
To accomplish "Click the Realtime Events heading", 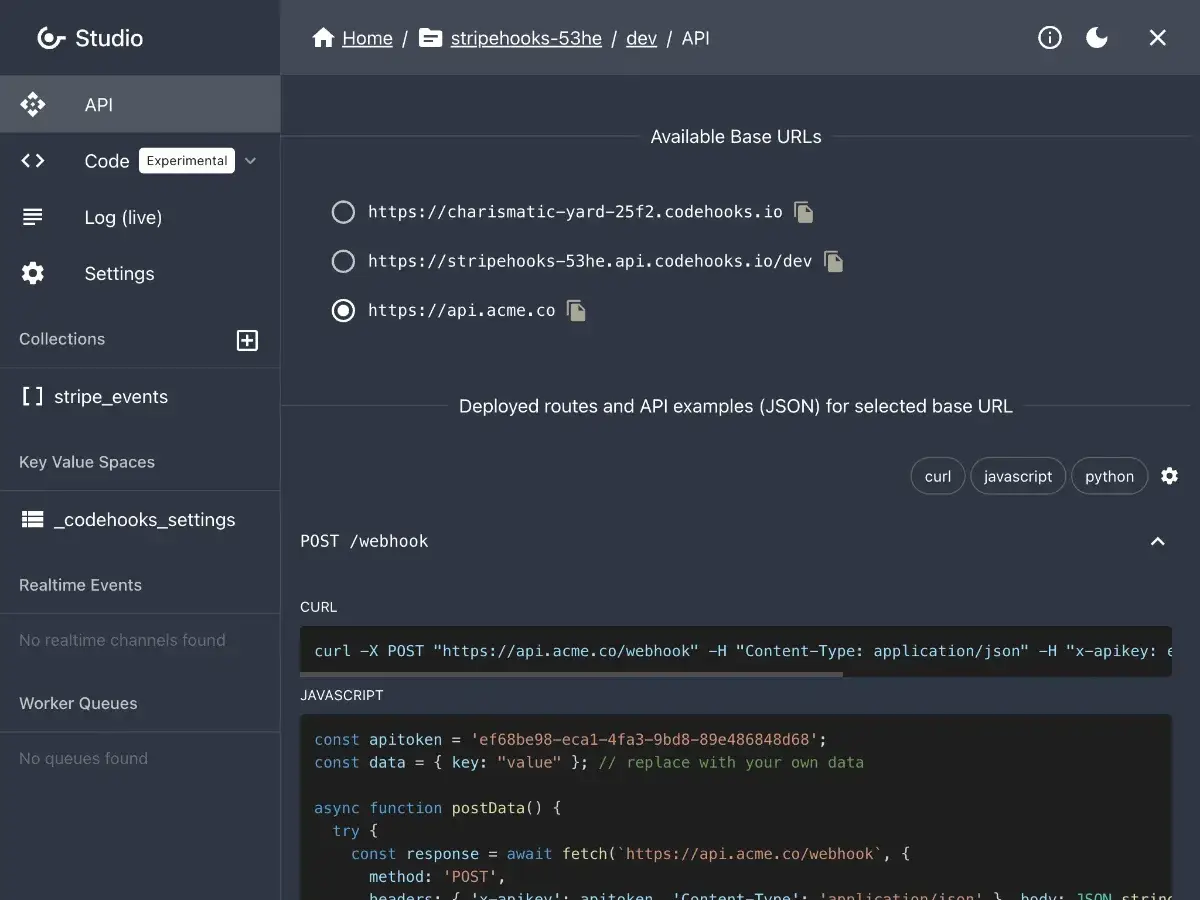I will pyautogui.click(x=80, y=585).
